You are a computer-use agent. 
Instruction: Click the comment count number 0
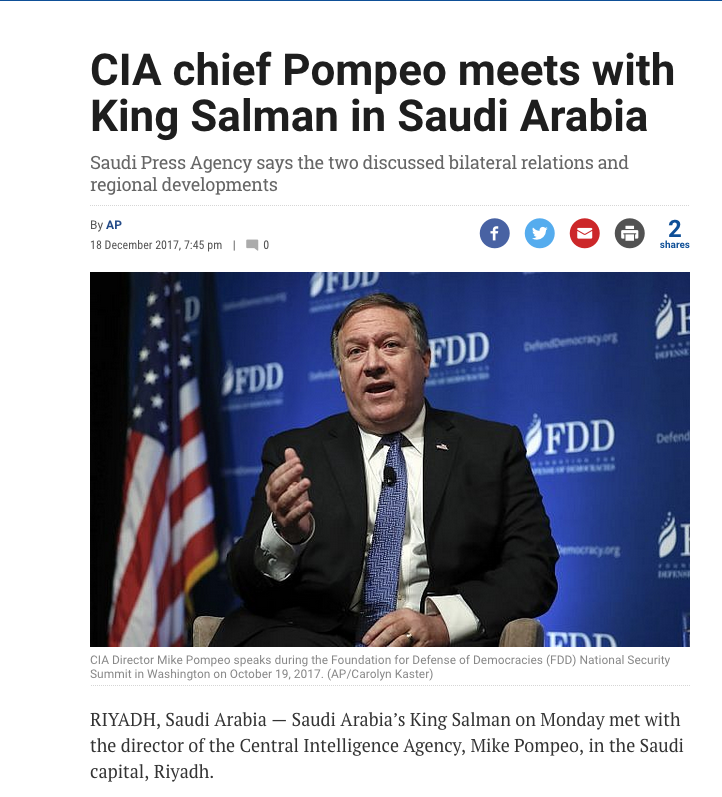[266, 245]
